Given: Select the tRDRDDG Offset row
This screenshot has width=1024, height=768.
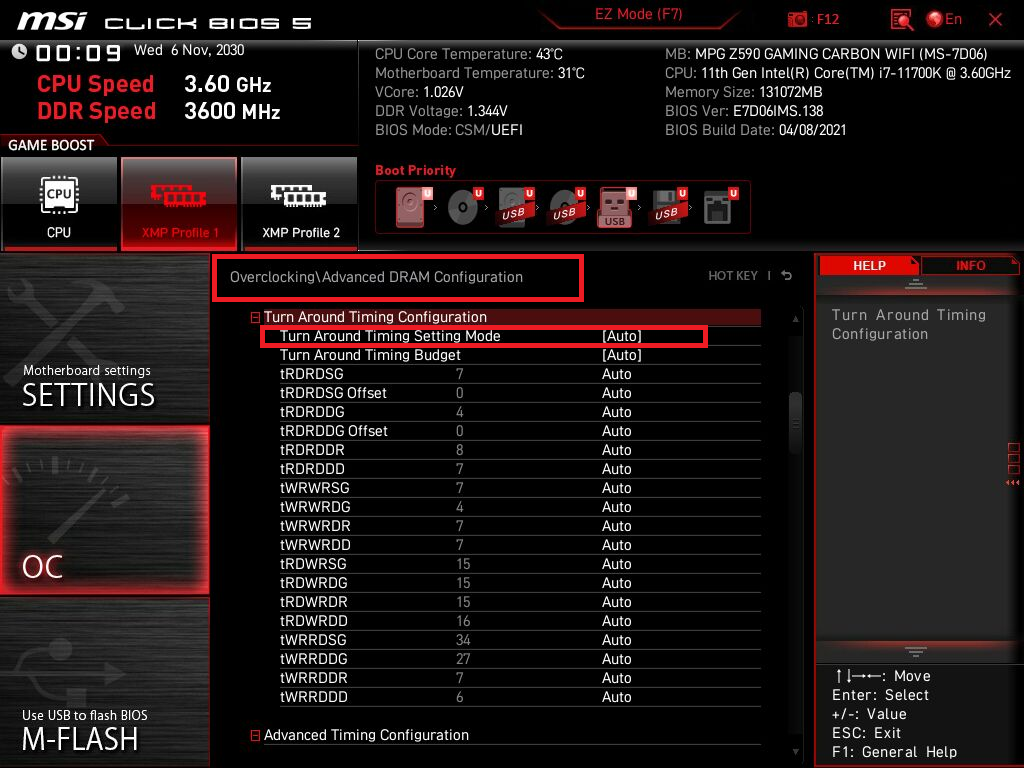Looking at the screenshot, I should point(520,431).
